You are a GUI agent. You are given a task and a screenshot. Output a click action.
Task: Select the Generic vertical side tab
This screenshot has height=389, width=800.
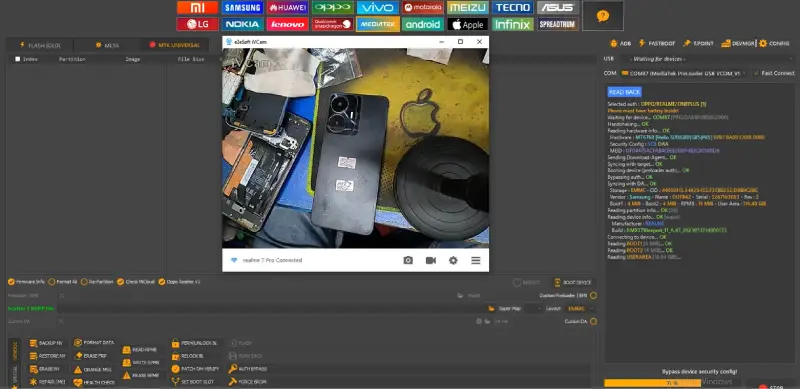(x=14, y=349)
